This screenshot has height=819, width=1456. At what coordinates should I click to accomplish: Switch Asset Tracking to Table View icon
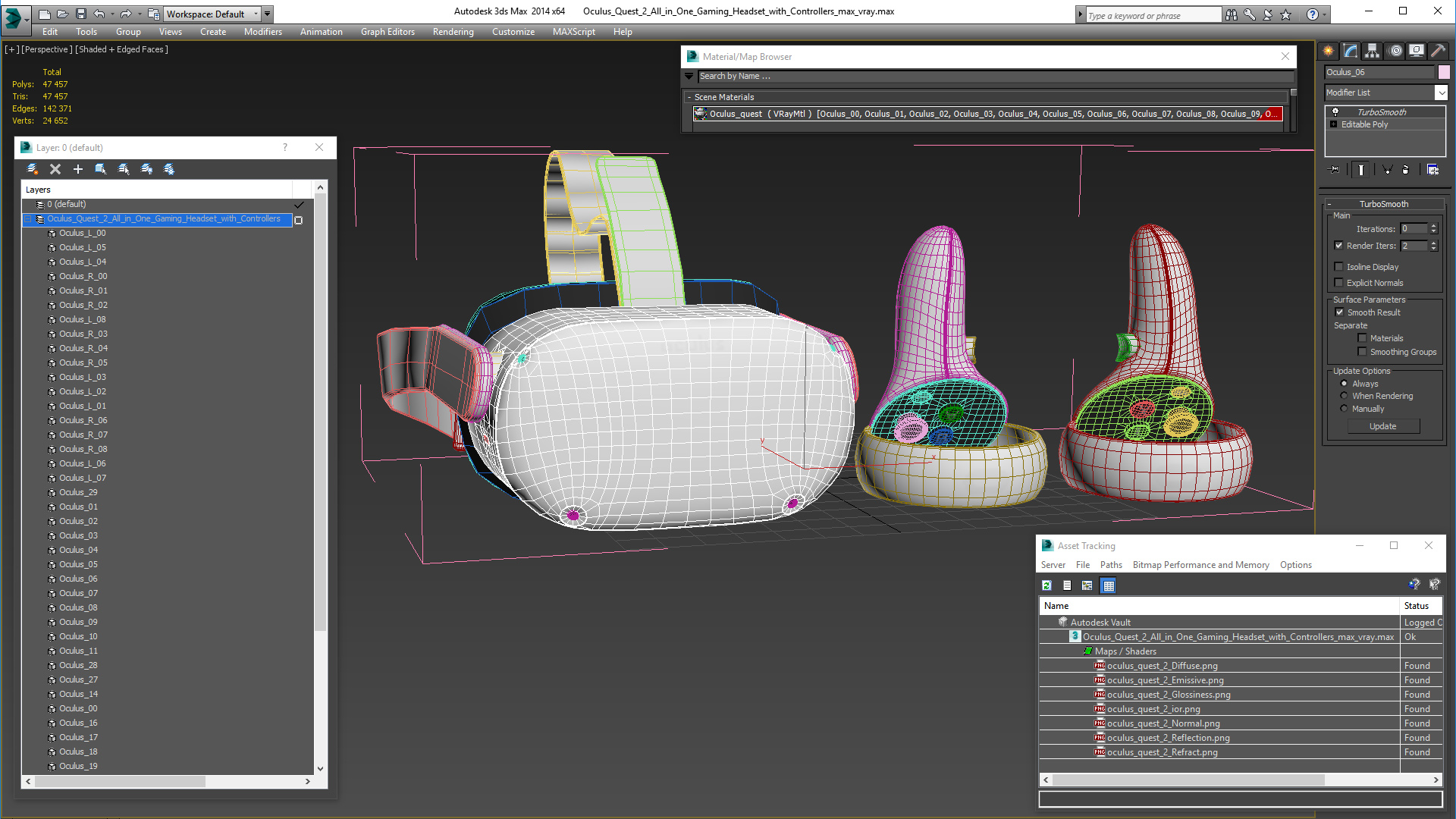pos(1109,585)
